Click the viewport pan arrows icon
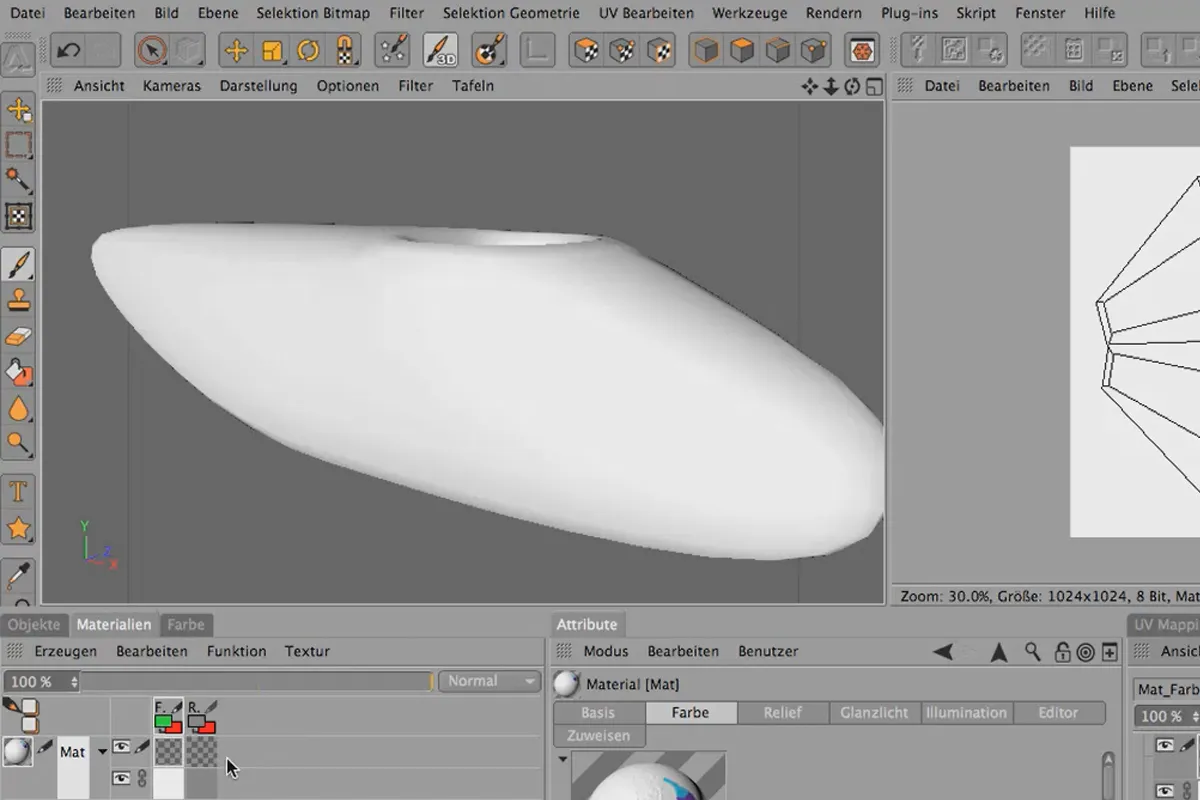 [x=810, y=86]
